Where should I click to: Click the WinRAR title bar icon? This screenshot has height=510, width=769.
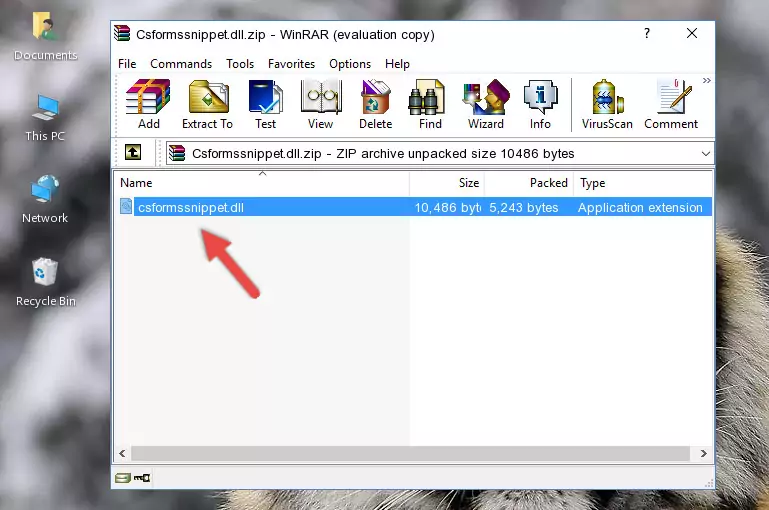pos(122,33)
